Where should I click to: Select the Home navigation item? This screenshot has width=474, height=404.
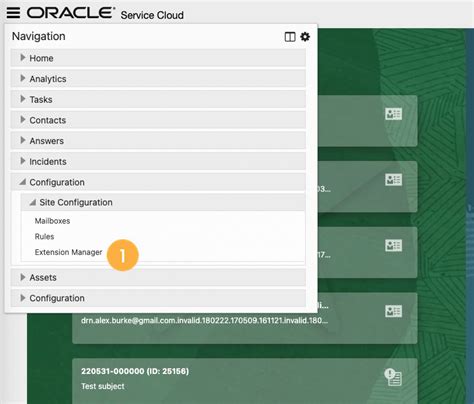(x=158, y=58)
